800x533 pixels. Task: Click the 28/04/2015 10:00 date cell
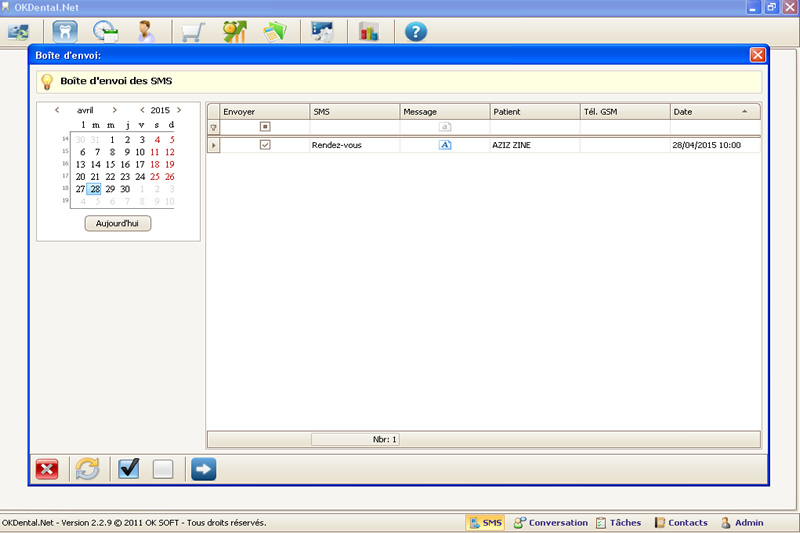tap(715, 145)
